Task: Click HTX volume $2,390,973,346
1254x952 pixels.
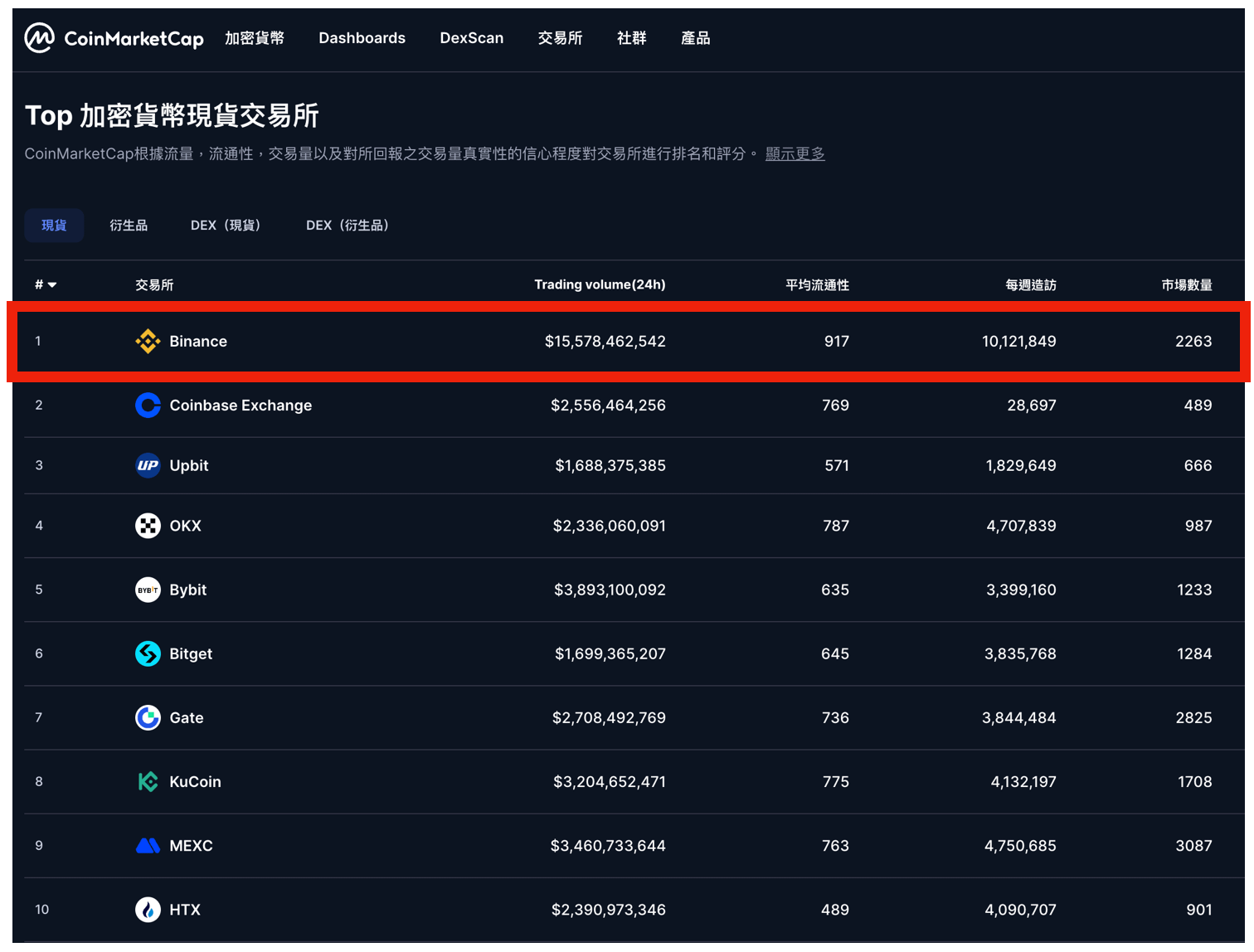Action: tap(609, 910)
